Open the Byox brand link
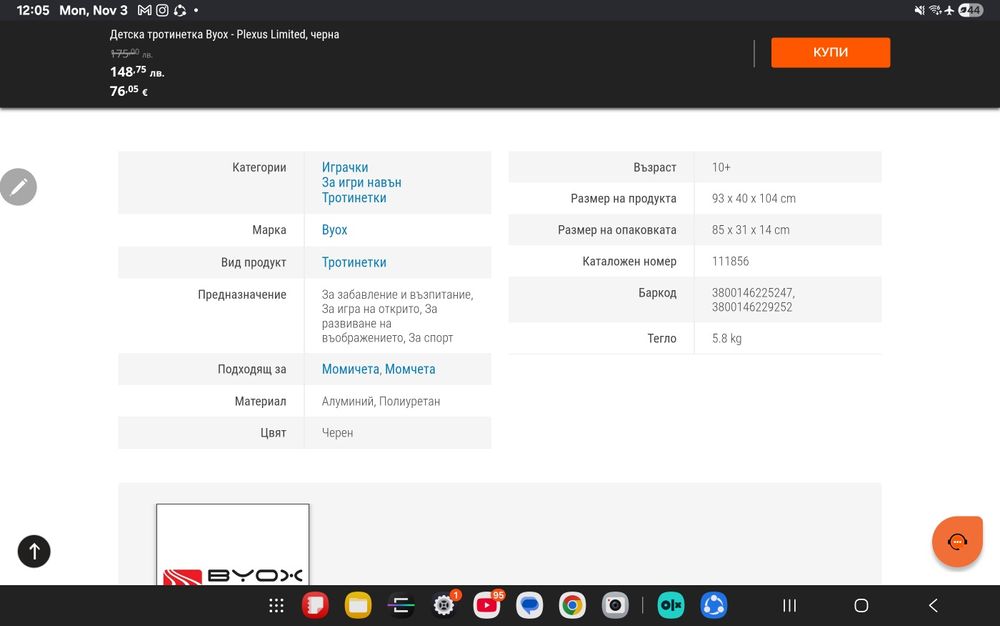1000x626 pixels. tap(334, 229)
